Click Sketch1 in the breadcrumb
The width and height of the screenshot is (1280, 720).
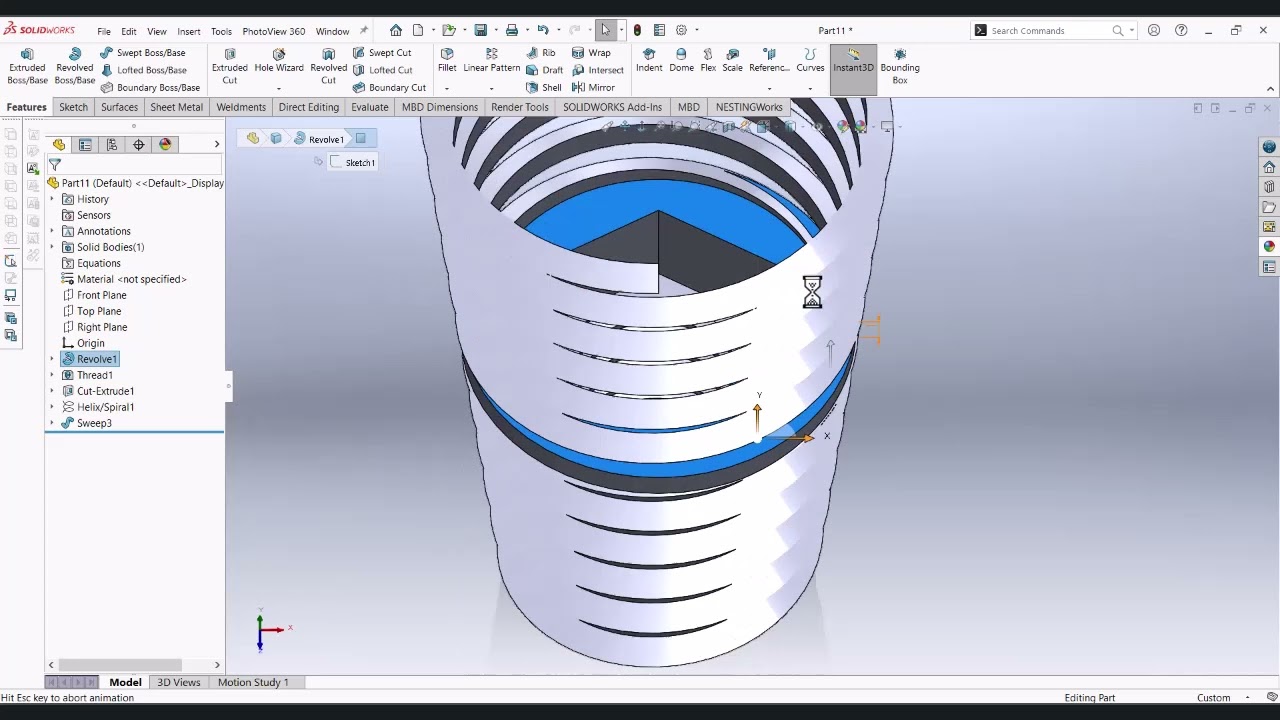click(x=353, y=162)
